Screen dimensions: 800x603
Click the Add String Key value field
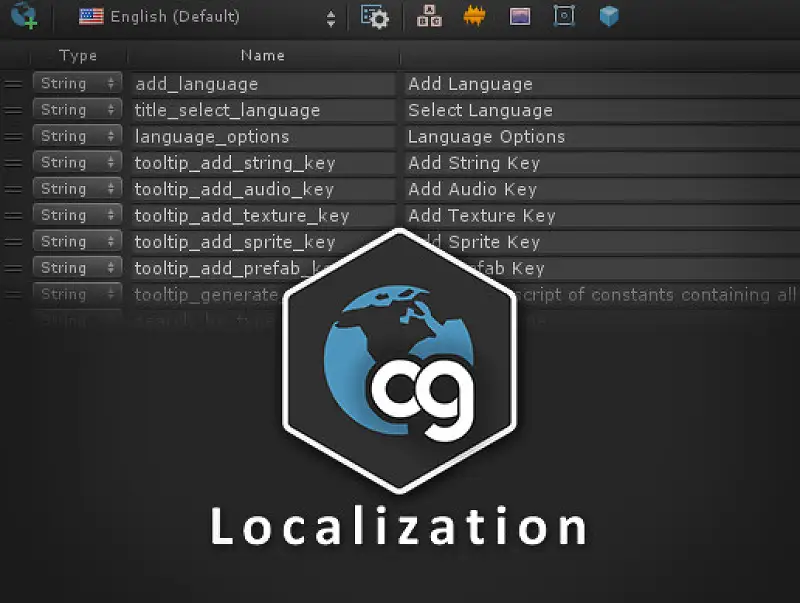[602, 163]
